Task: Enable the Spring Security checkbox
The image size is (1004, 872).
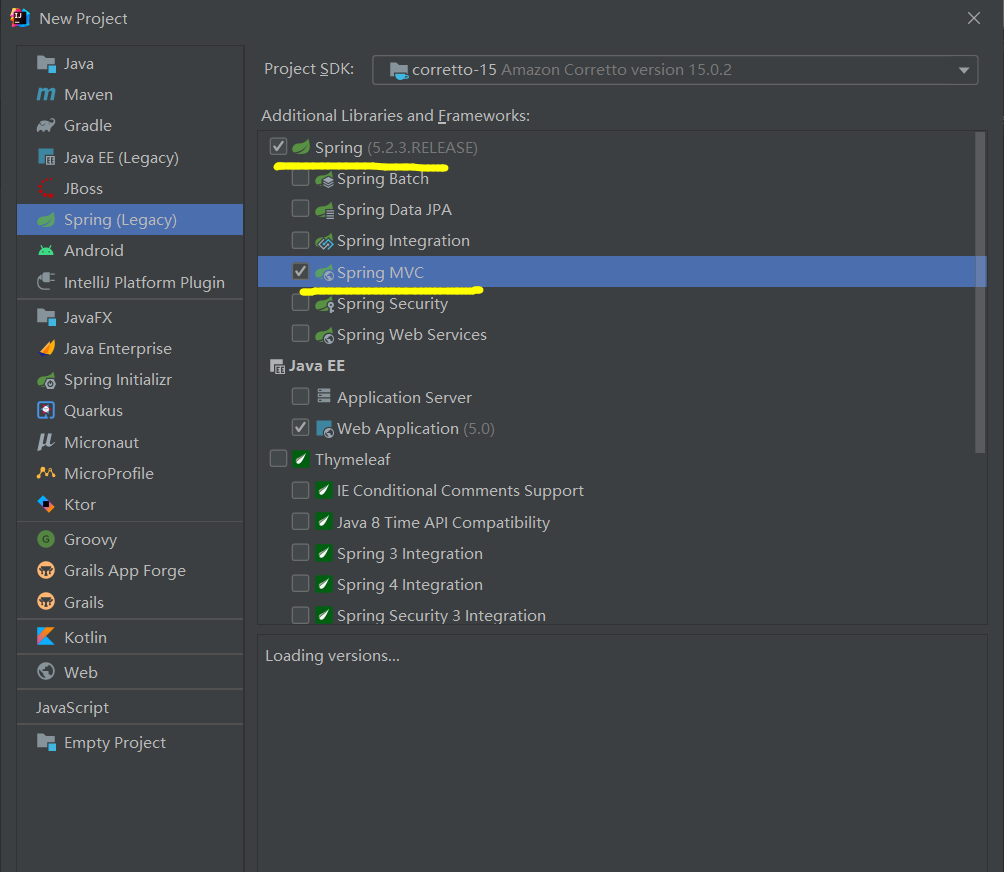Action: (x=300, y=302)
